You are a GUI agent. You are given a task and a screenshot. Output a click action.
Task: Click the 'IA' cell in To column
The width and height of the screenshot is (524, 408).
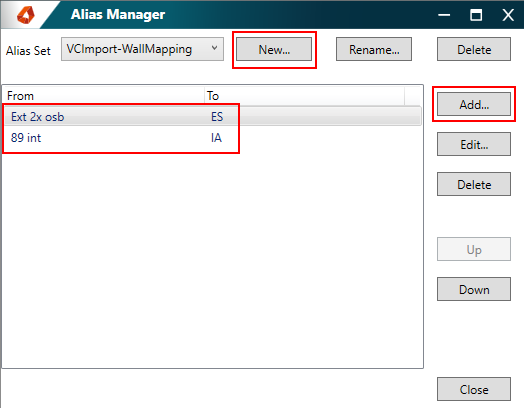click(x=216, y=138)
